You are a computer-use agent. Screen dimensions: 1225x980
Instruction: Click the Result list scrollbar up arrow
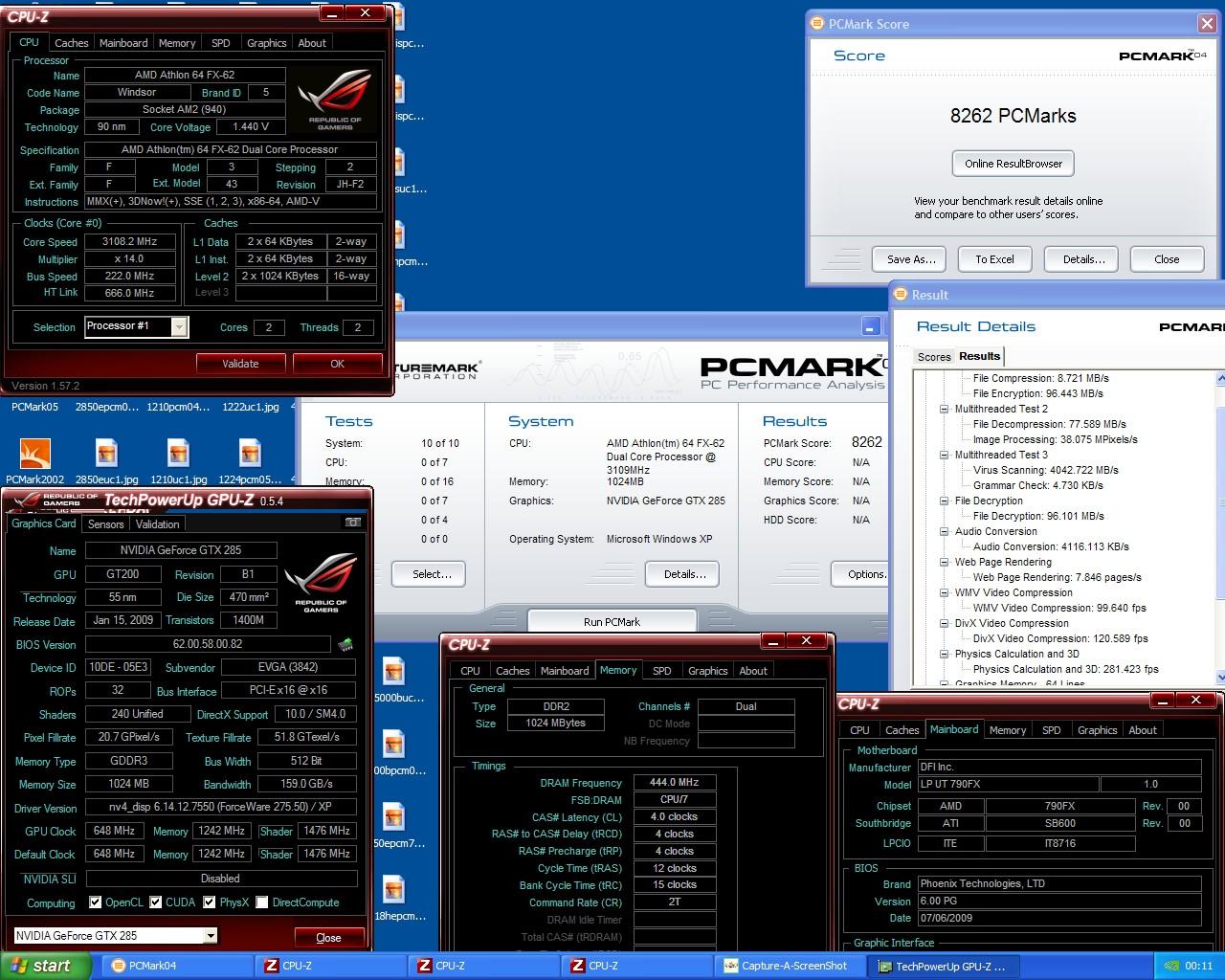(1220, 379)
